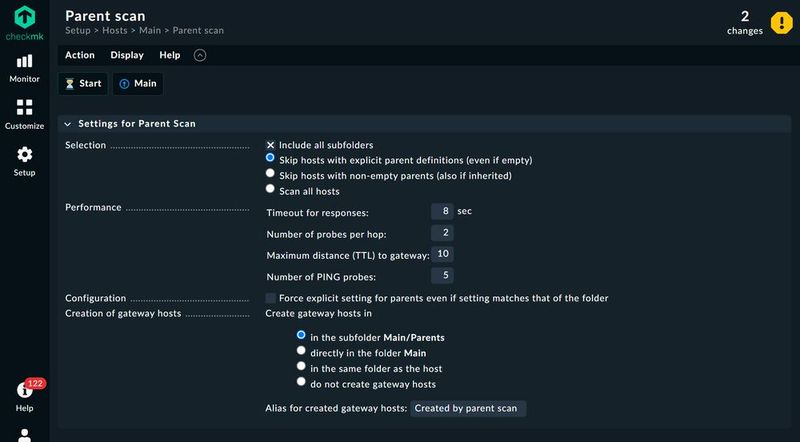Image resolution: width=800 pixels, height=442 pixels.
Task: Collapse the menu bar chevron button
Action: click(x=200, y=55)
